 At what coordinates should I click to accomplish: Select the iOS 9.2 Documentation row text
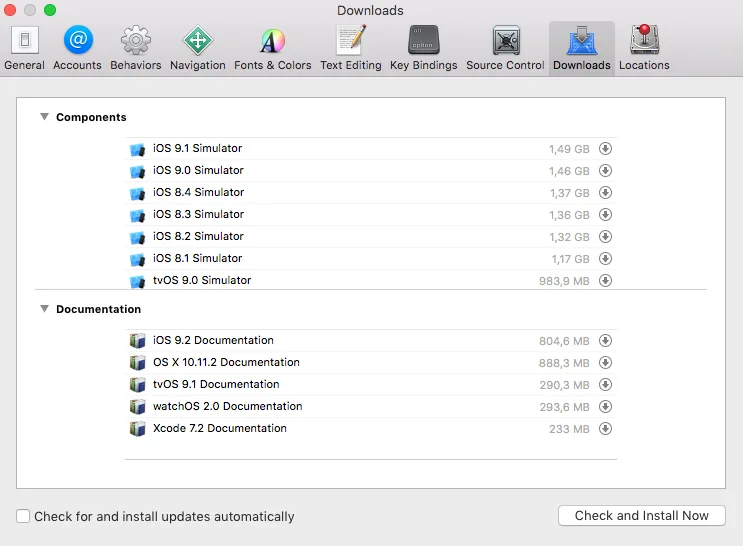tap(213, 340)
